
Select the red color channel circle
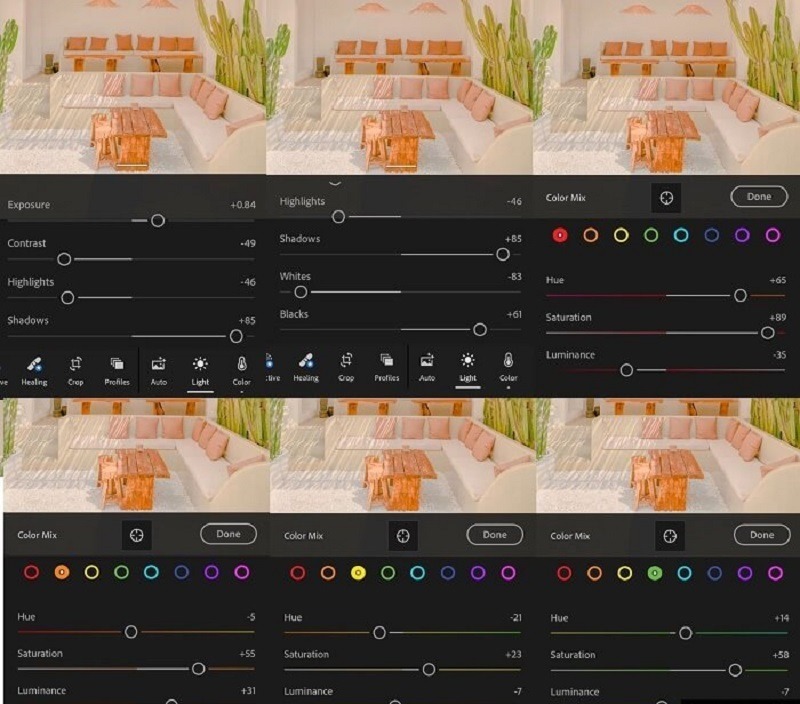coord(558,236)
